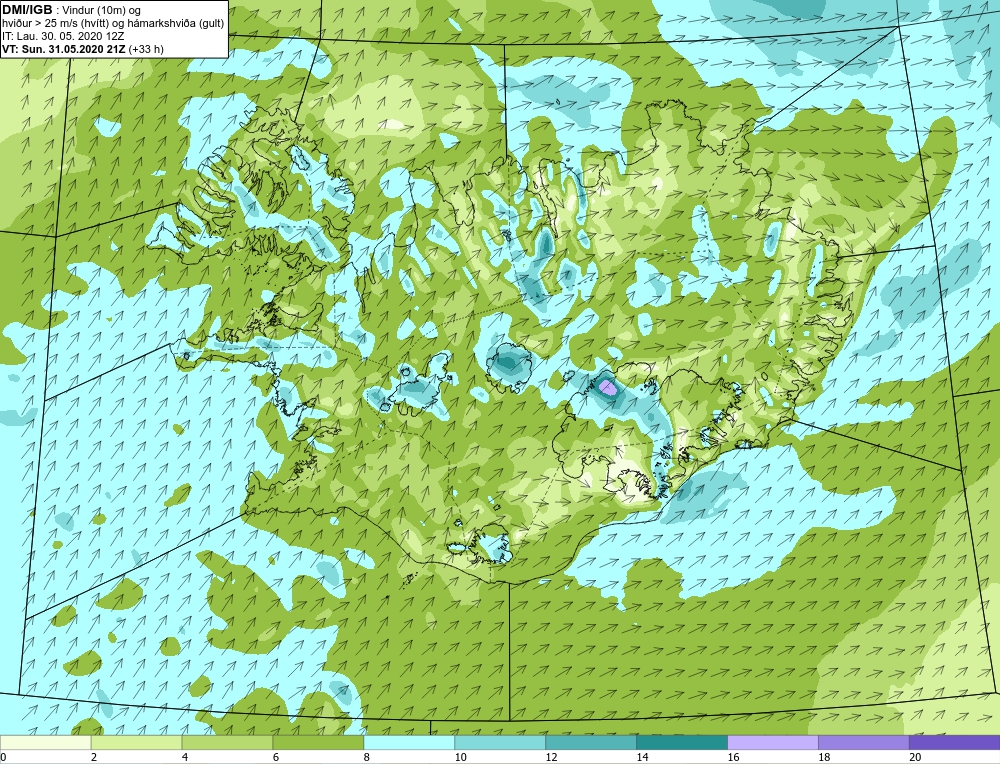Click the 8–10 m/s light cyan legend swatch
Image resolution: width=1000 pixels, height=764 pixels.
[x=409, y=742]
